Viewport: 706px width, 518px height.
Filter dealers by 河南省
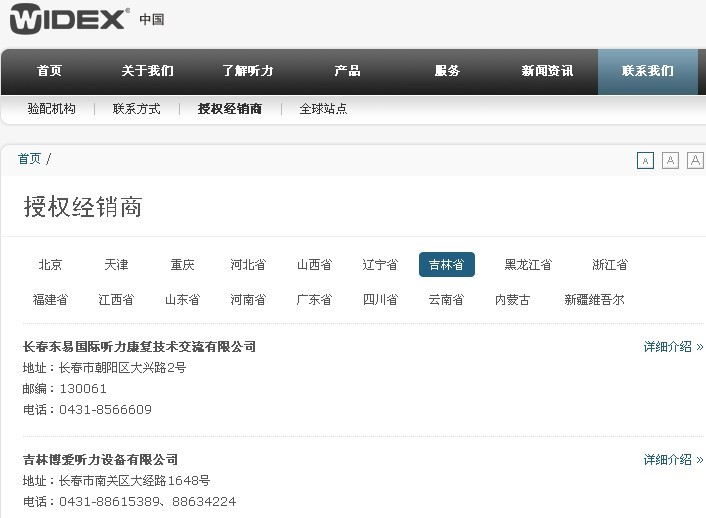[248, 300]
